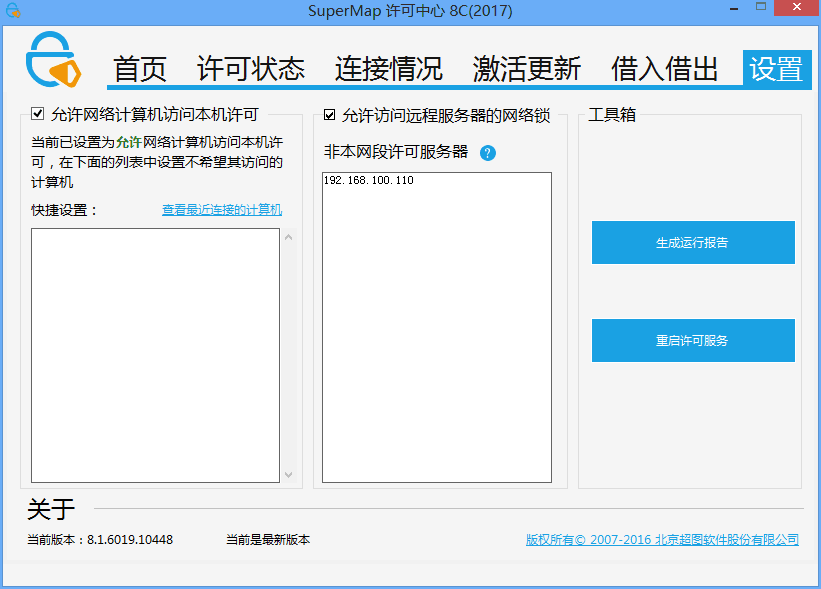Screen dimensions: 821x589
Task: Go to the 连接情况 tab
Action: 389,69
